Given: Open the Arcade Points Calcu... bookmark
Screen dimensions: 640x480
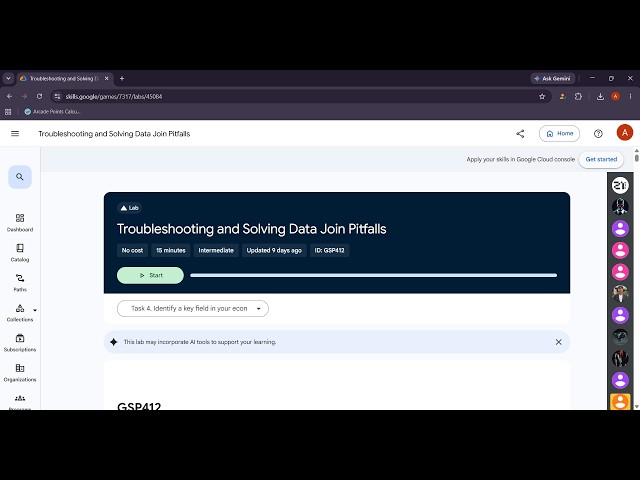Looking at the screenshot, I should tap(52, 112).
